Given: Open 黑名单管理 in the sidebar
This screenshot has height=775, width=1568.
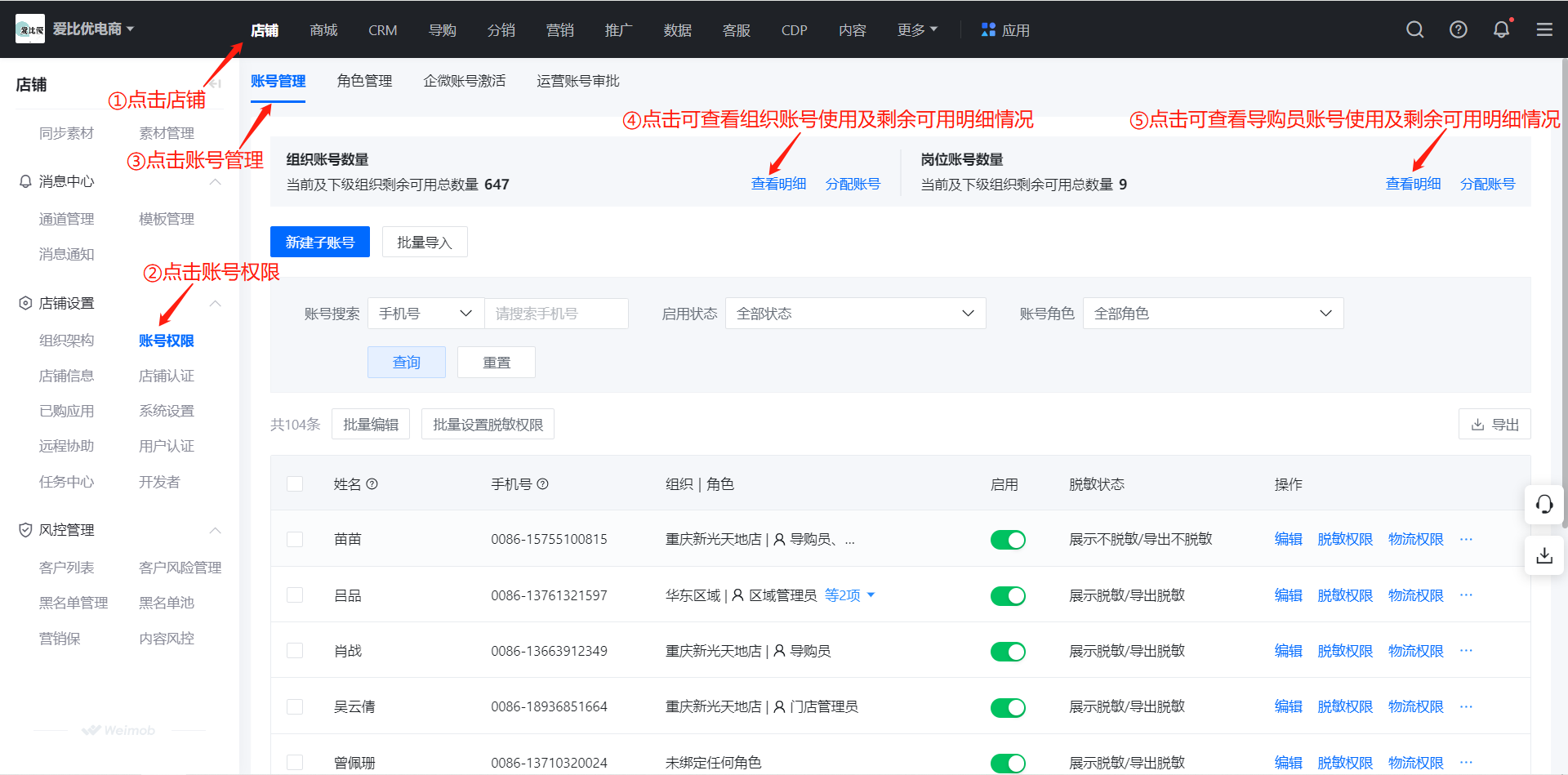Looking at the screenshot, I should (x=73, y=603).
